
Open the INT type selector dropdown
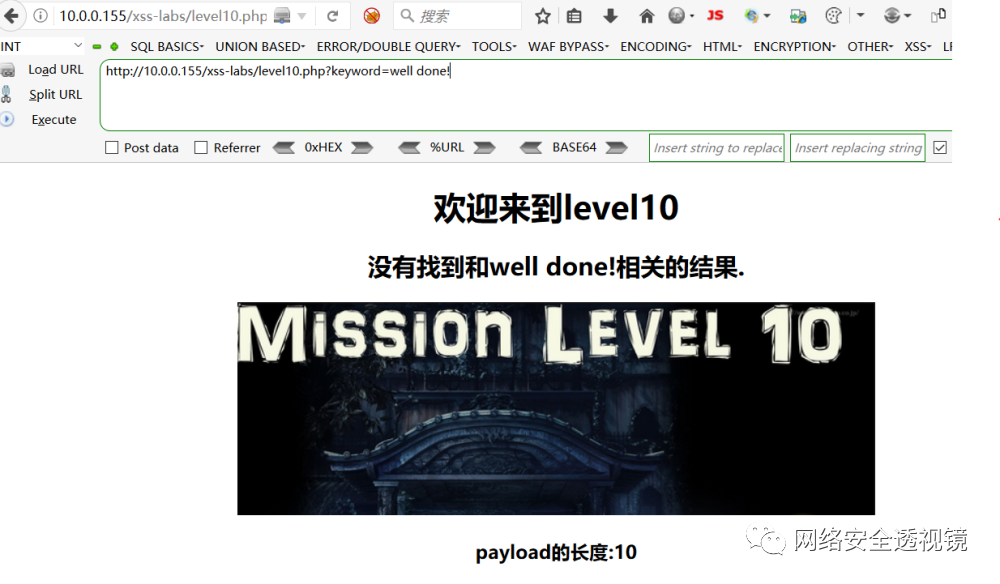(x=41, y=47)
